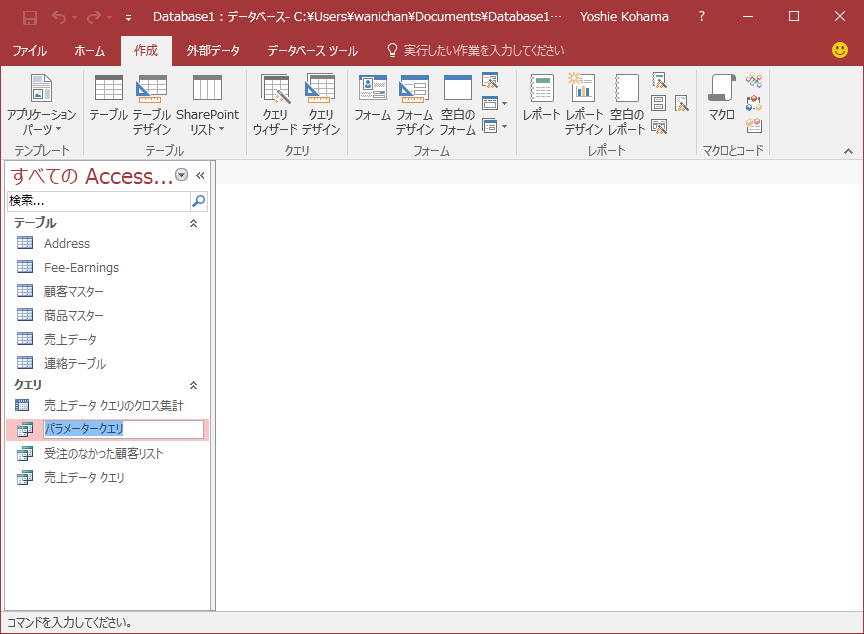Open the Visual Basic editor icon
The image size is (864, 634).
(x=754, y=126)
